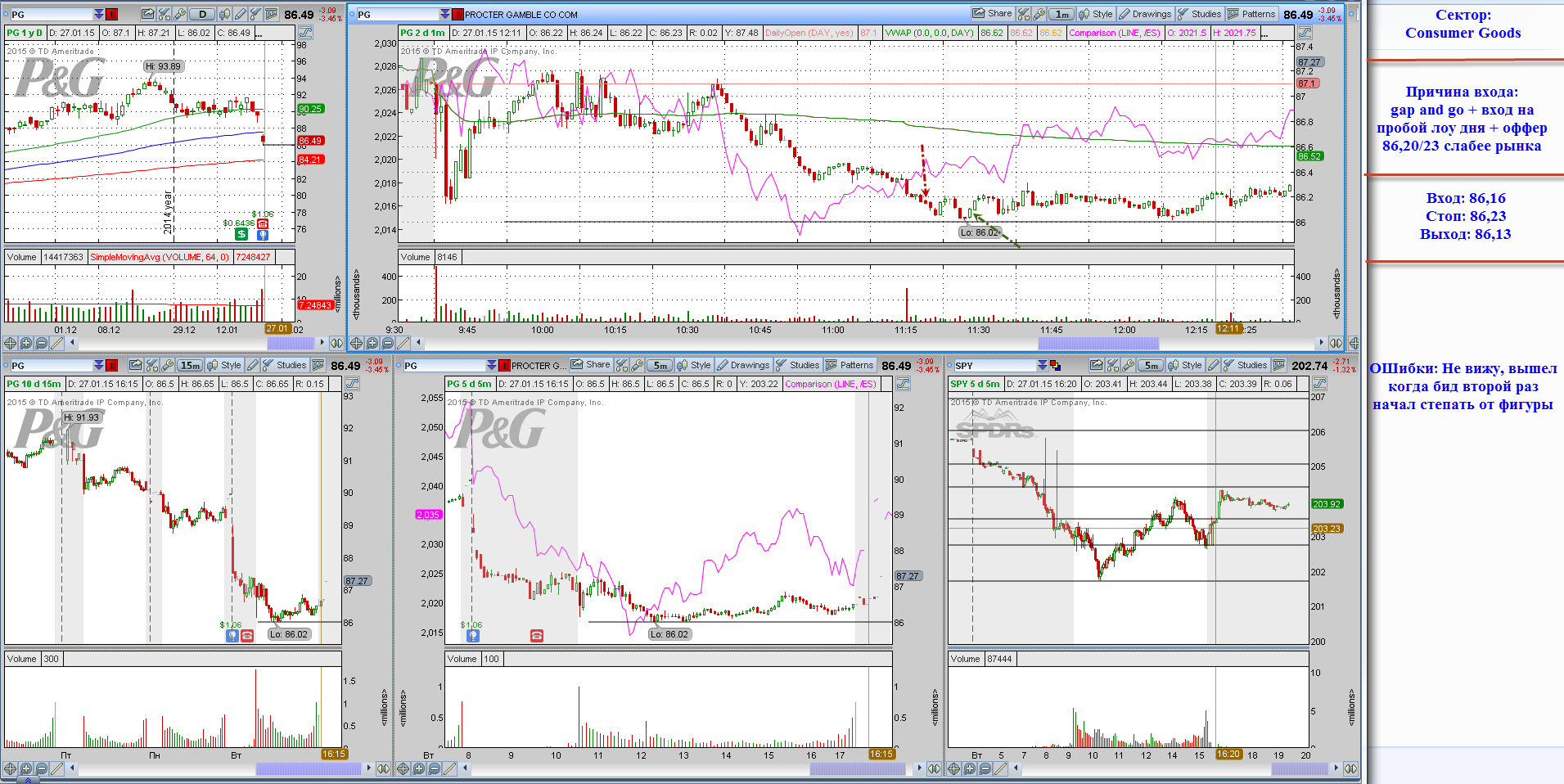1564x784 pixels.
Task: Select crosshair pan tool under daily chart
Action: (10, 343)
